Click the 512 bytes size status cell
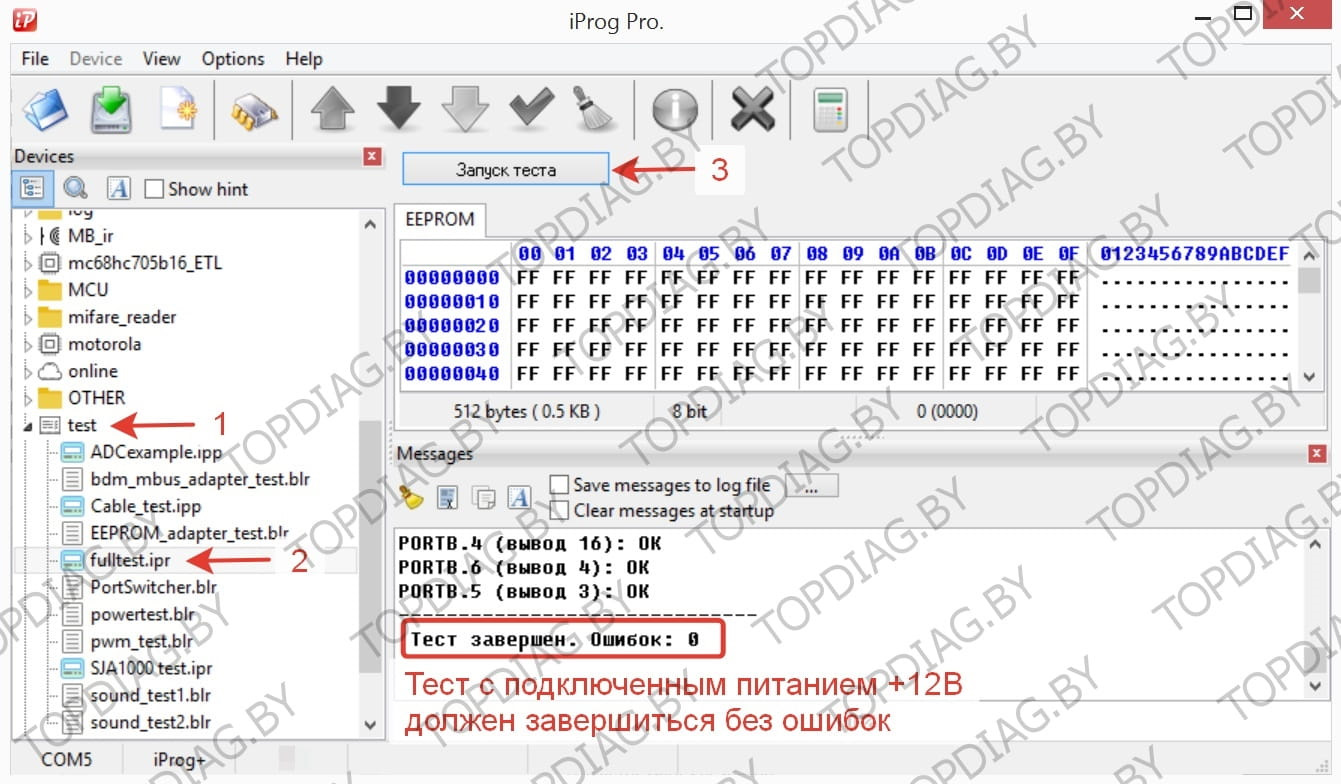 (527, 411)
